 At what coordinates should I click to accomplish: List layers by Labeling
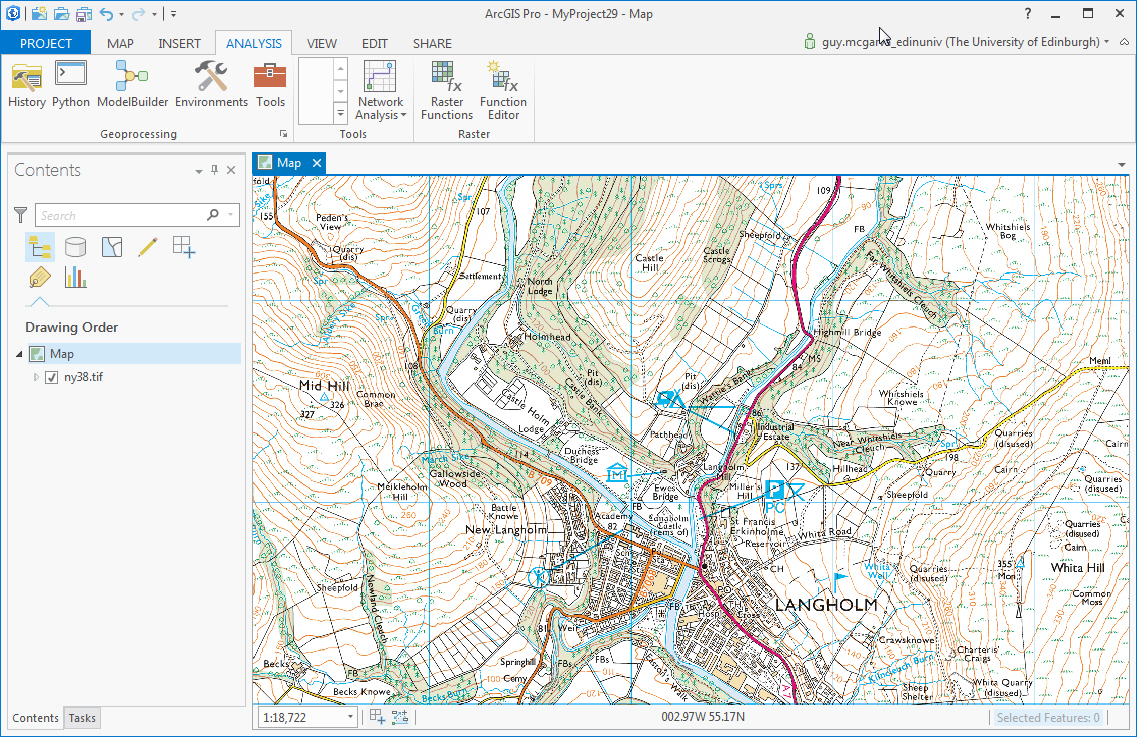tap(39, 278)
